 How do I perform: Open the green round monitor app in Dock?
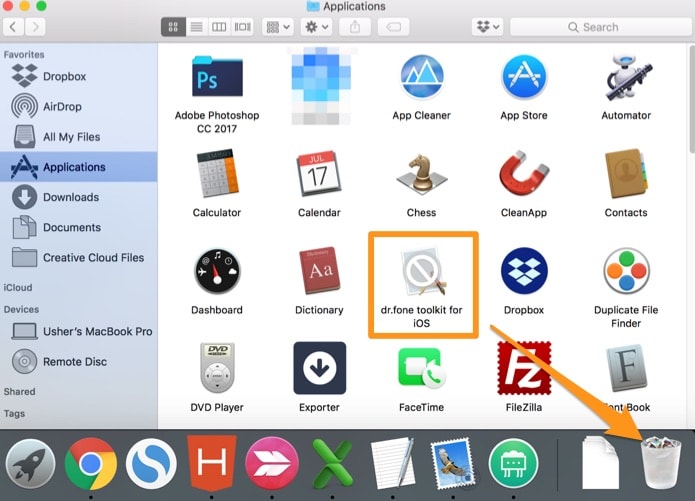click(514, 464)
